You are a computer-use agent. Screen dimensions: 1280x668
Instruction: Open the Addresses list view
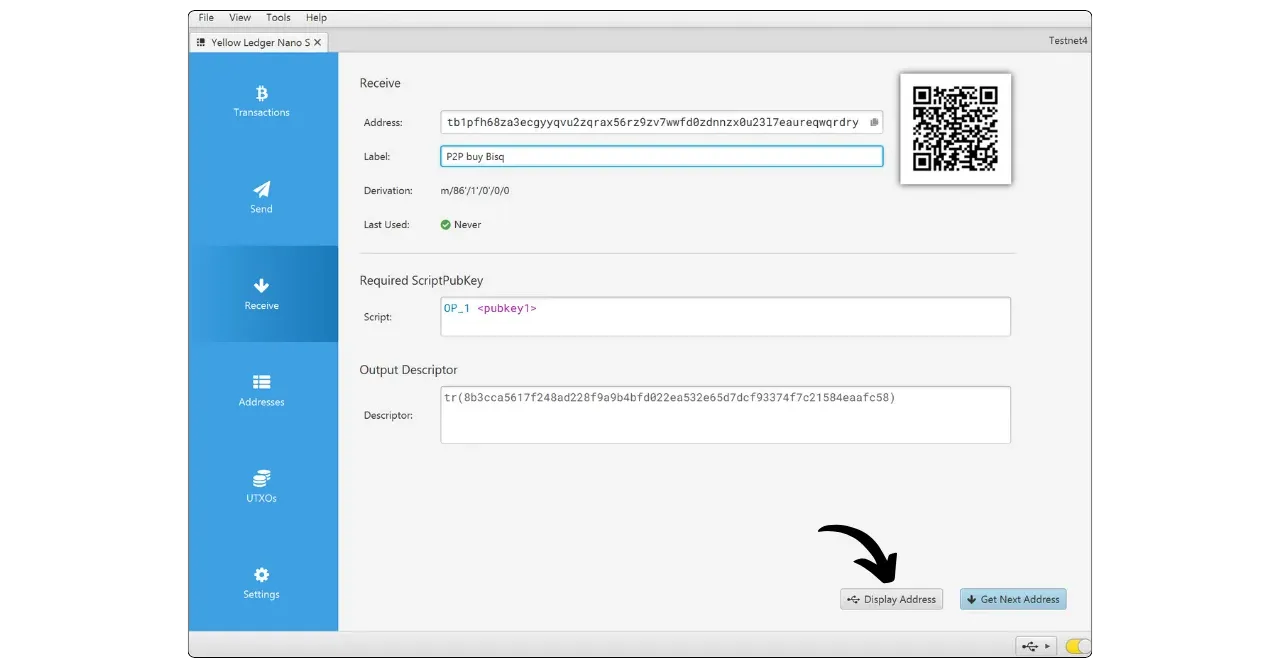(x=261, y=390)
